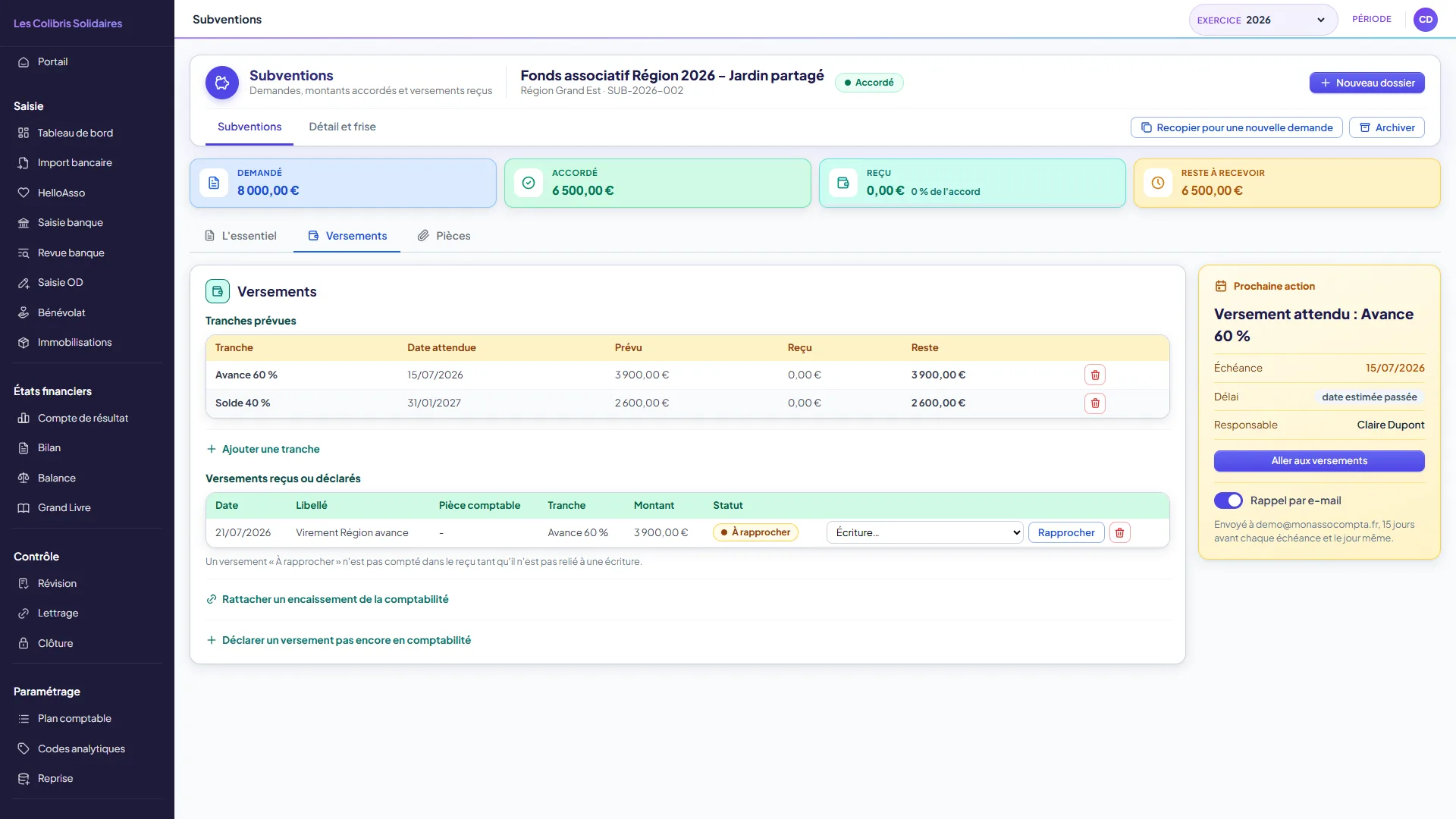The width and height of the screenshot is (1456, 819).
Task: Select the Versements tab
Action: click(347, 237)
